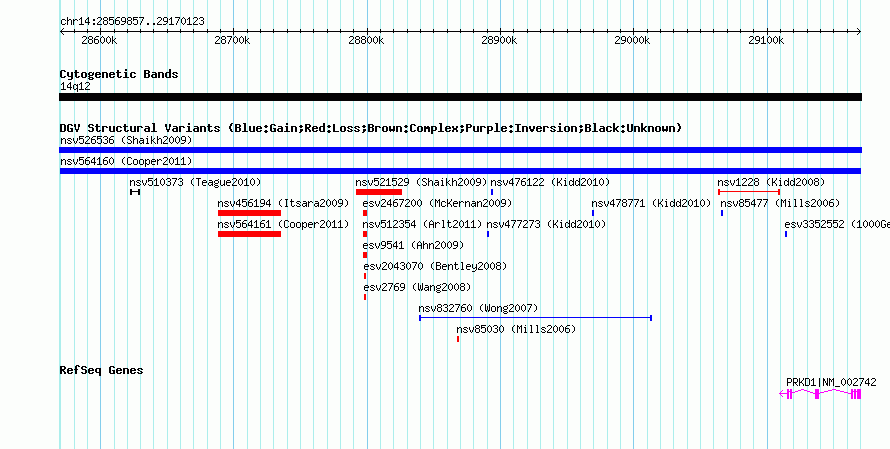This screenshot has height=449, width=890.
Task: Click the magenta PRKD1 gene glyph
Action: pyautogui.click(x=821, y=394)
